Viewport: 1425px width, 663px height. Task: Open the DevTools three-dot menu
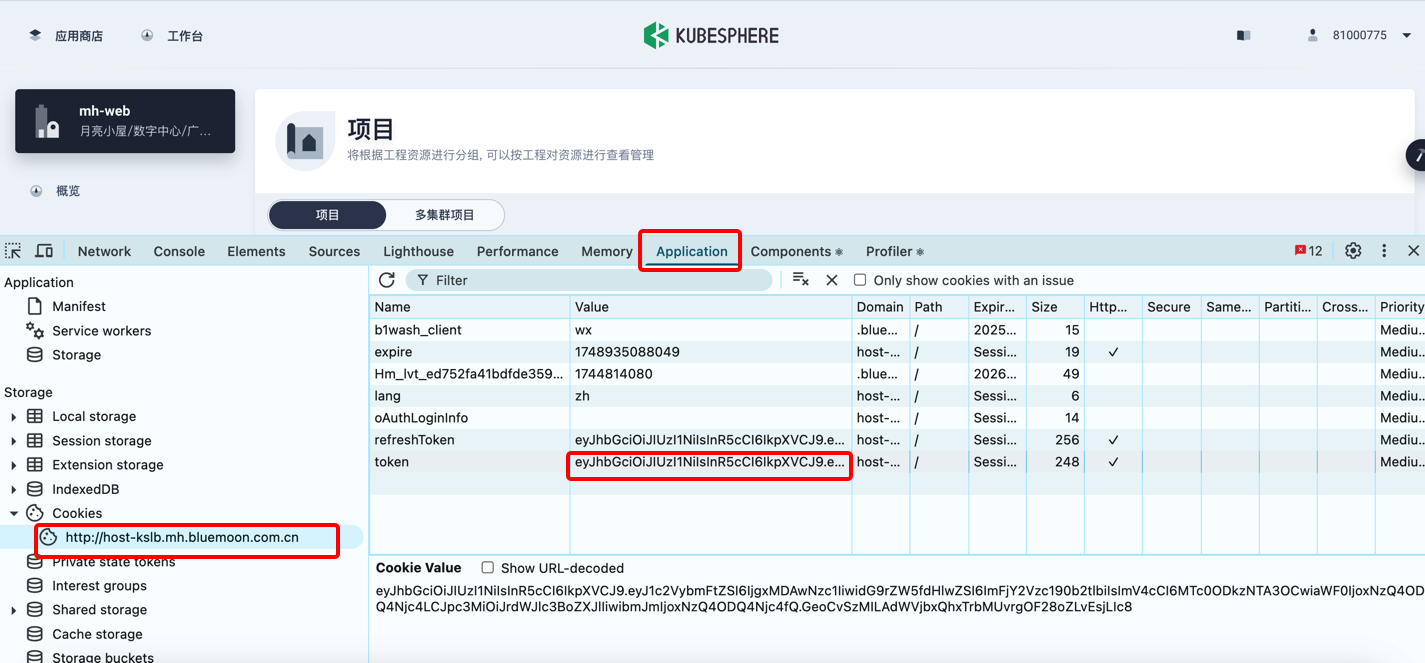(1384, 251)
